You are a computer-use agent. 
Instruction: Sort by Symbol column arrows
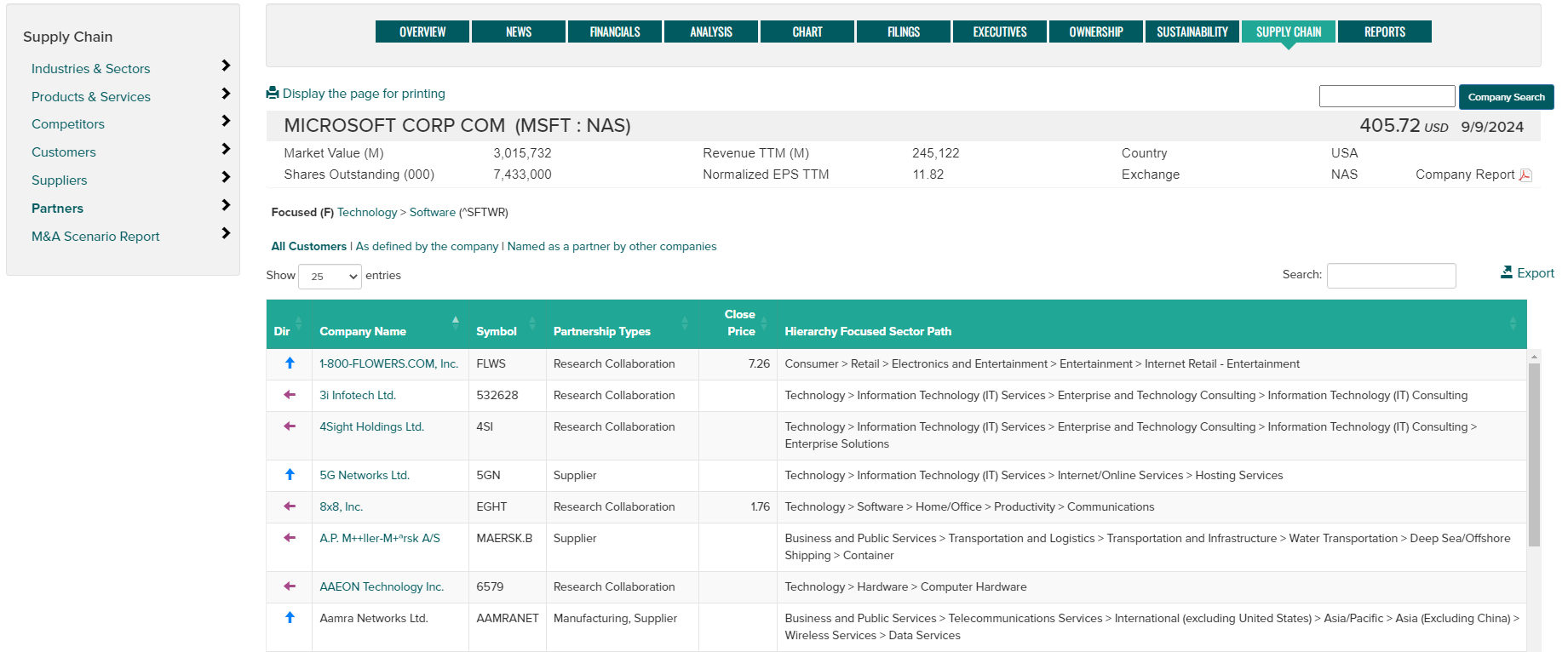pyautogui.click(x=532, y=323)
